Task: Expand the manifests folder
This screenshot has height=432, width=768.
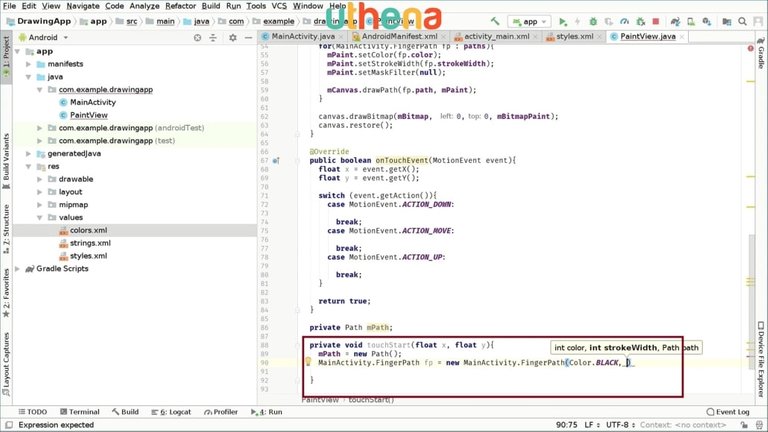Action: click(39, 63)
